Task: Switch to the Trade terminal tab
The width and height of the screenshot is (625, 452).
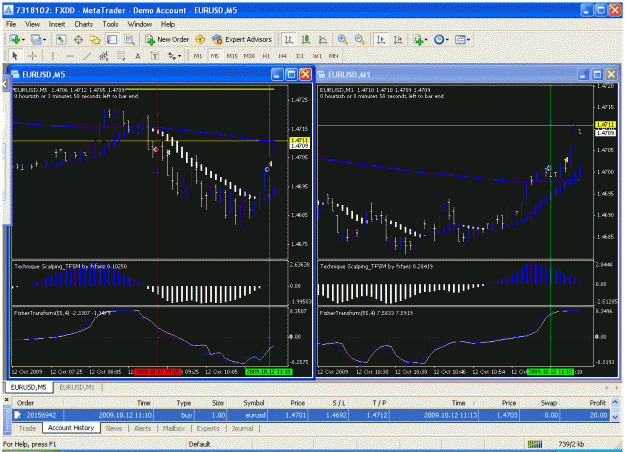Action: pos(28,428)
